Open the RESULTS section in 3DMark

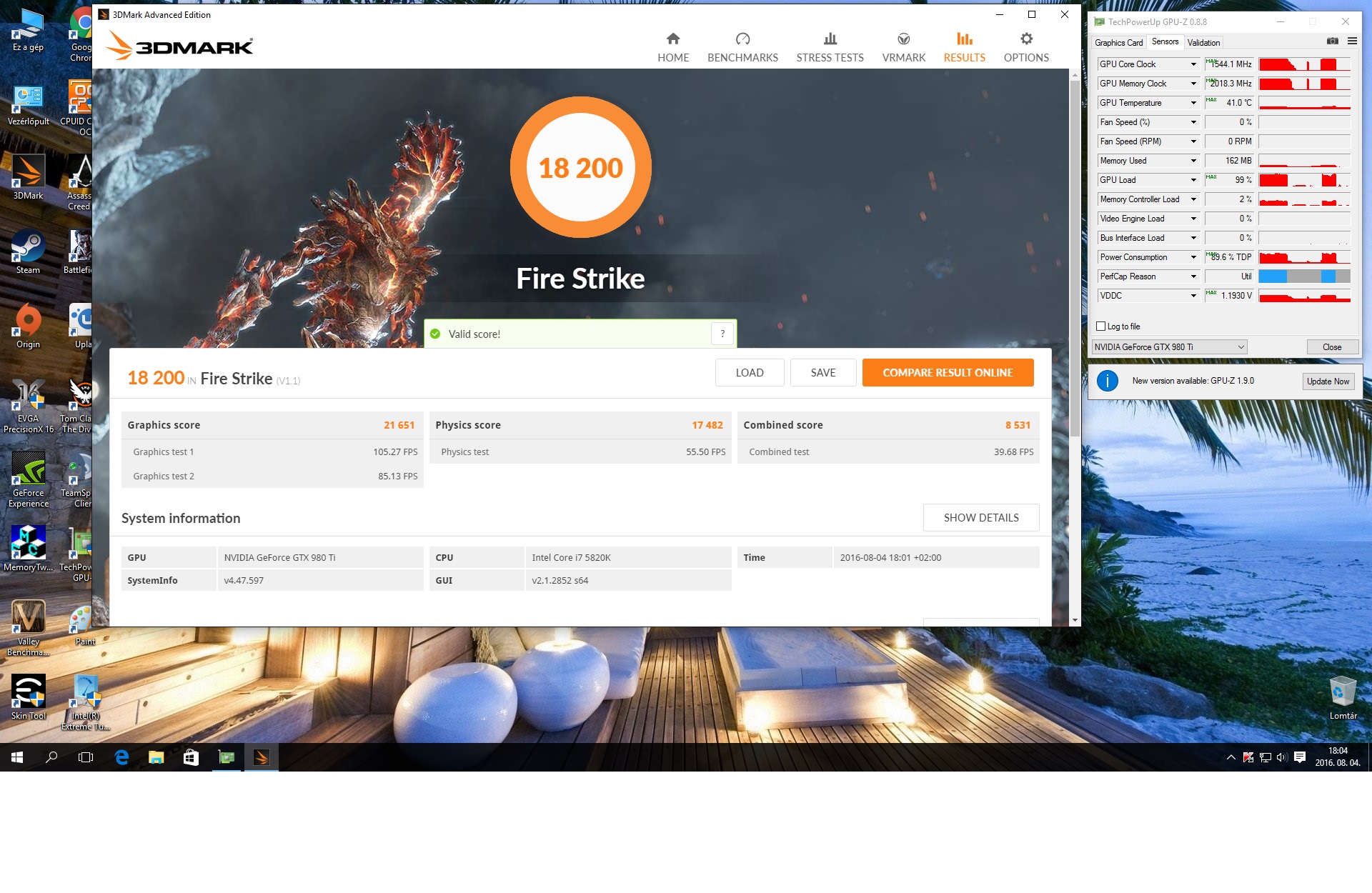(x=964, y=47)
